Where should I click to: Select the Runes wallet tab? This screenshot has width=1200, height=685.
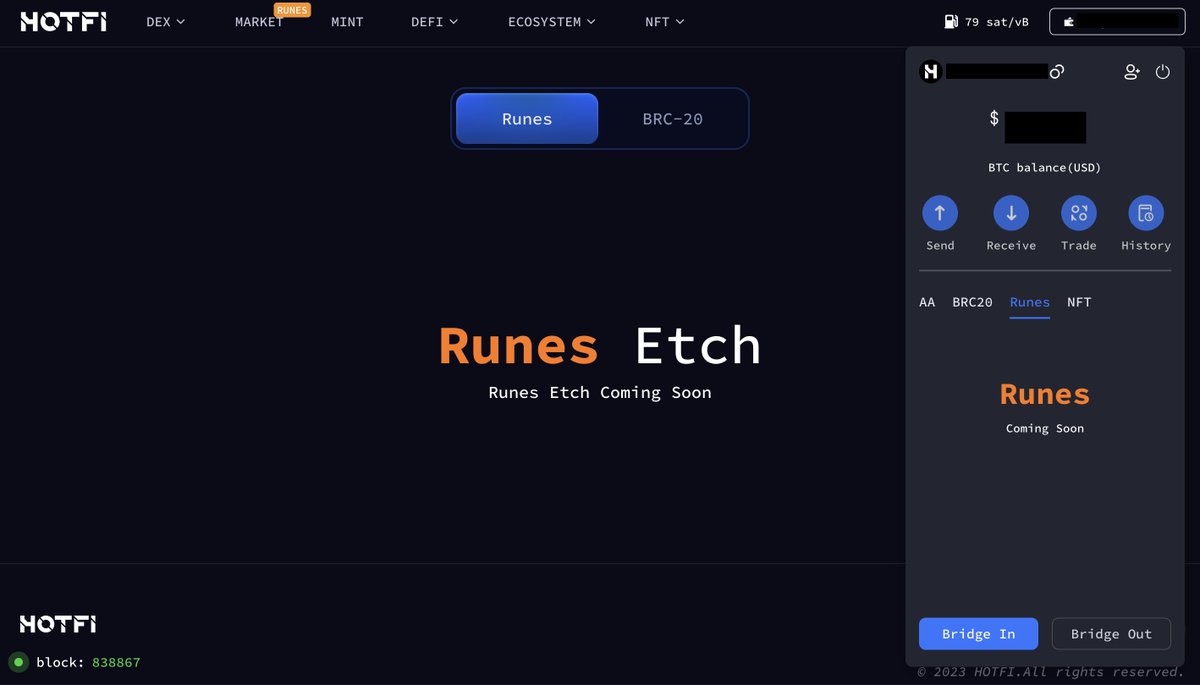(x=1030, y=302)
